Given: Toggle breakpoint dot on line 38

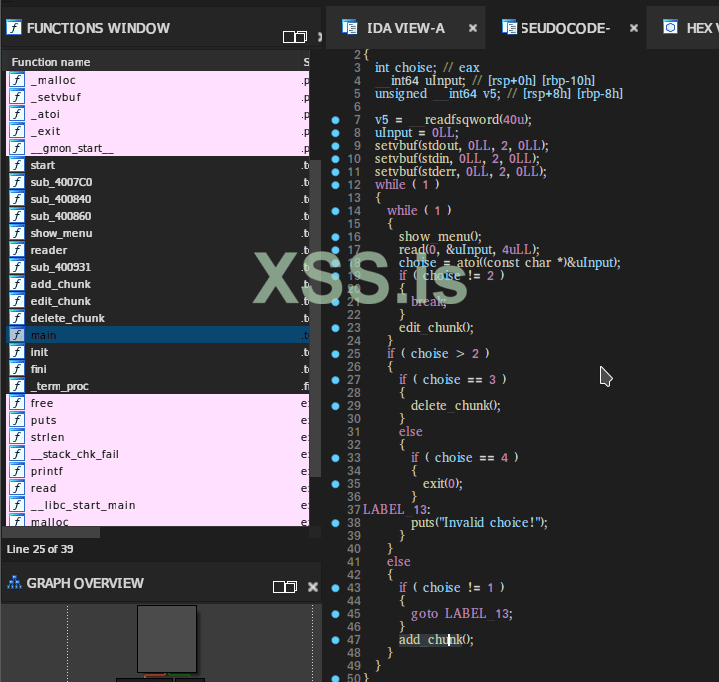Looking at the screenshot, I should (x=335, y=523).
